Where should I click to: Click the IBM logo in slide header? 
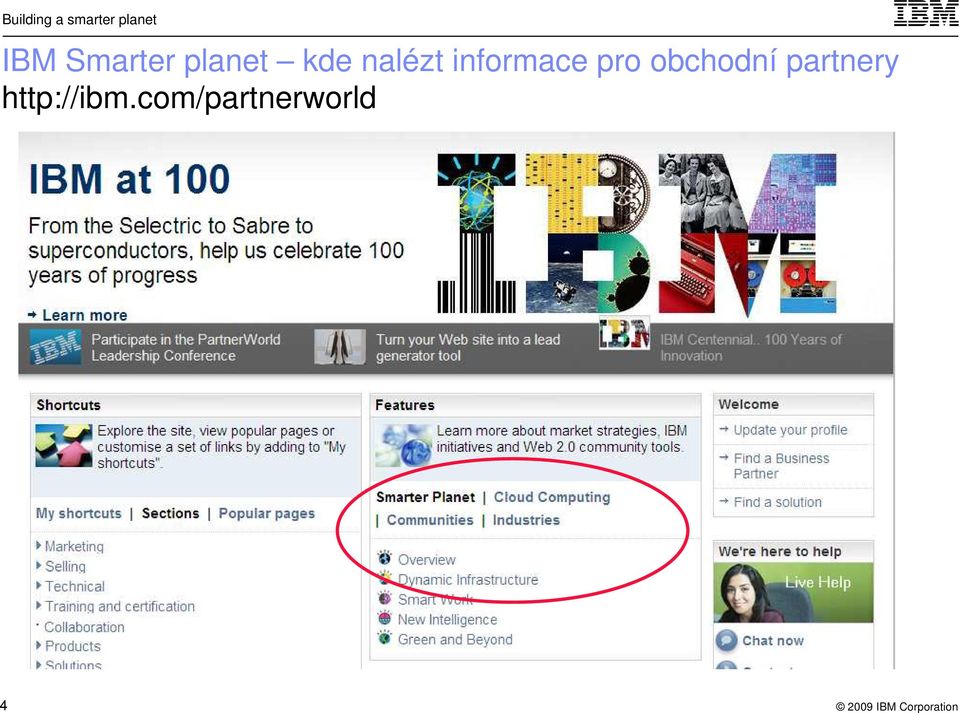click(926, 13)
